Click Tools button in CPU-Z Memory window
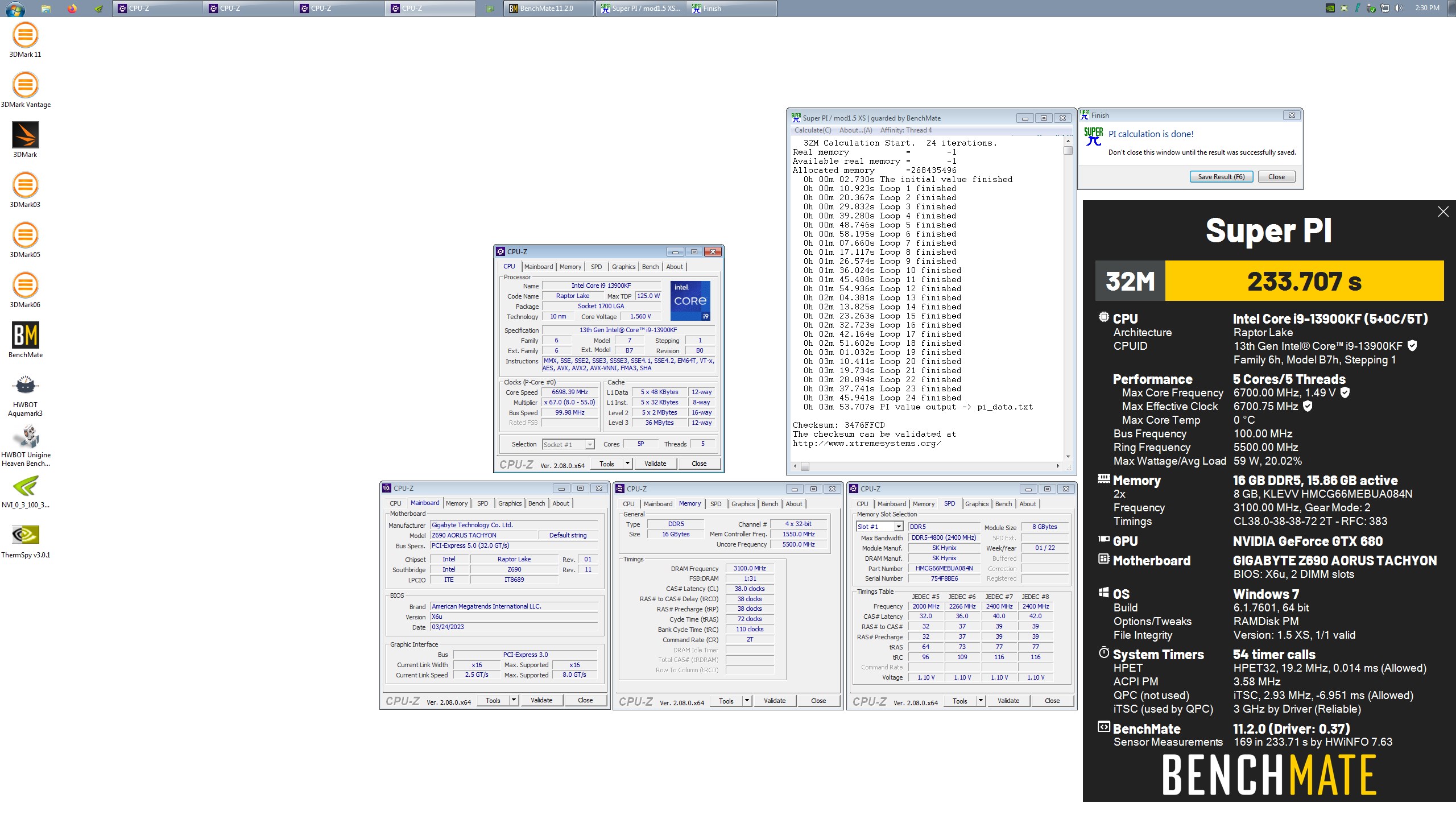The image size is (1456, 819). (726, 701)
